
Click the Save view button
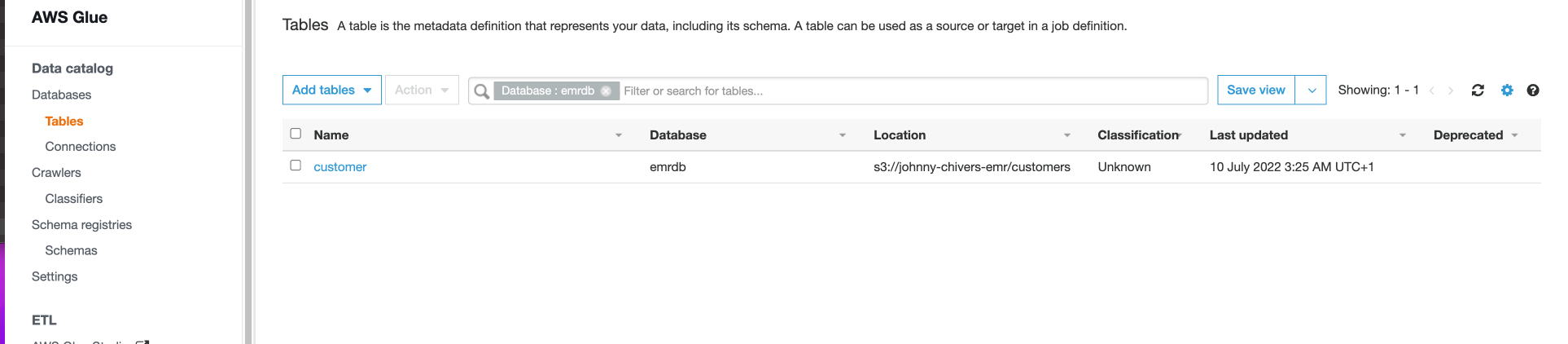pyautogui.click(x=1255, y=90)
